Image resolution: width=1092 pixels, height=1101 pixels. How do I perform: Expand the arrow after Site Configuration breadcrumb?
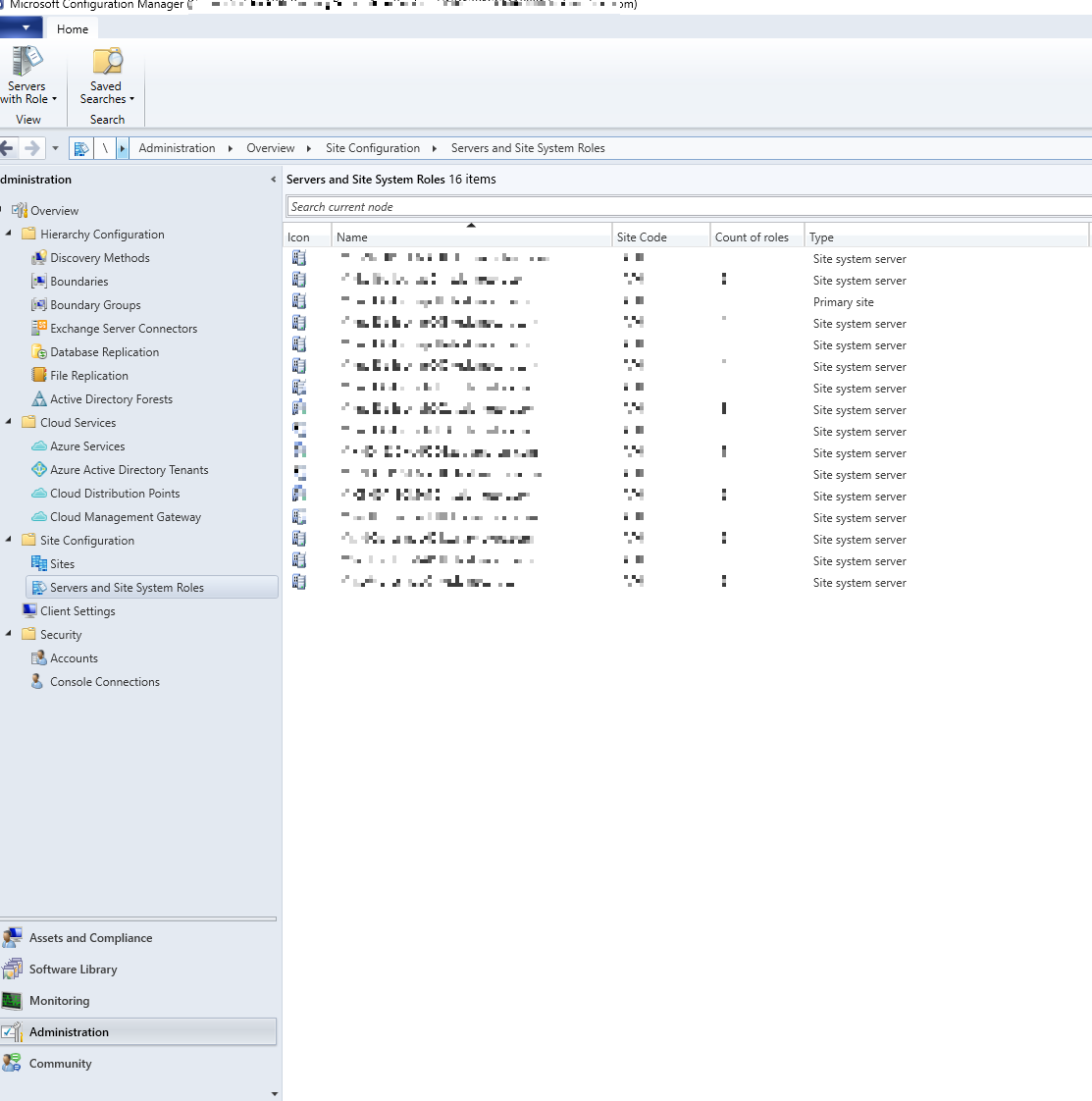click(x=435, y=148)
